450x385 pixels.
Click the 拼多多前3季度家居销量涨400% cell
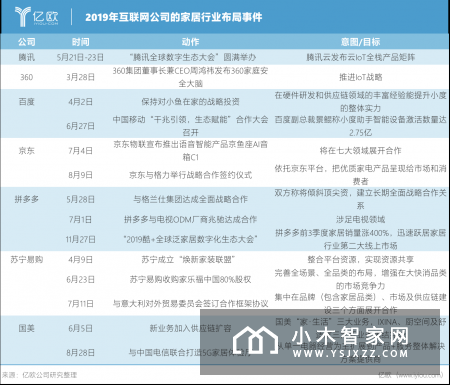[x=360, y=239]
